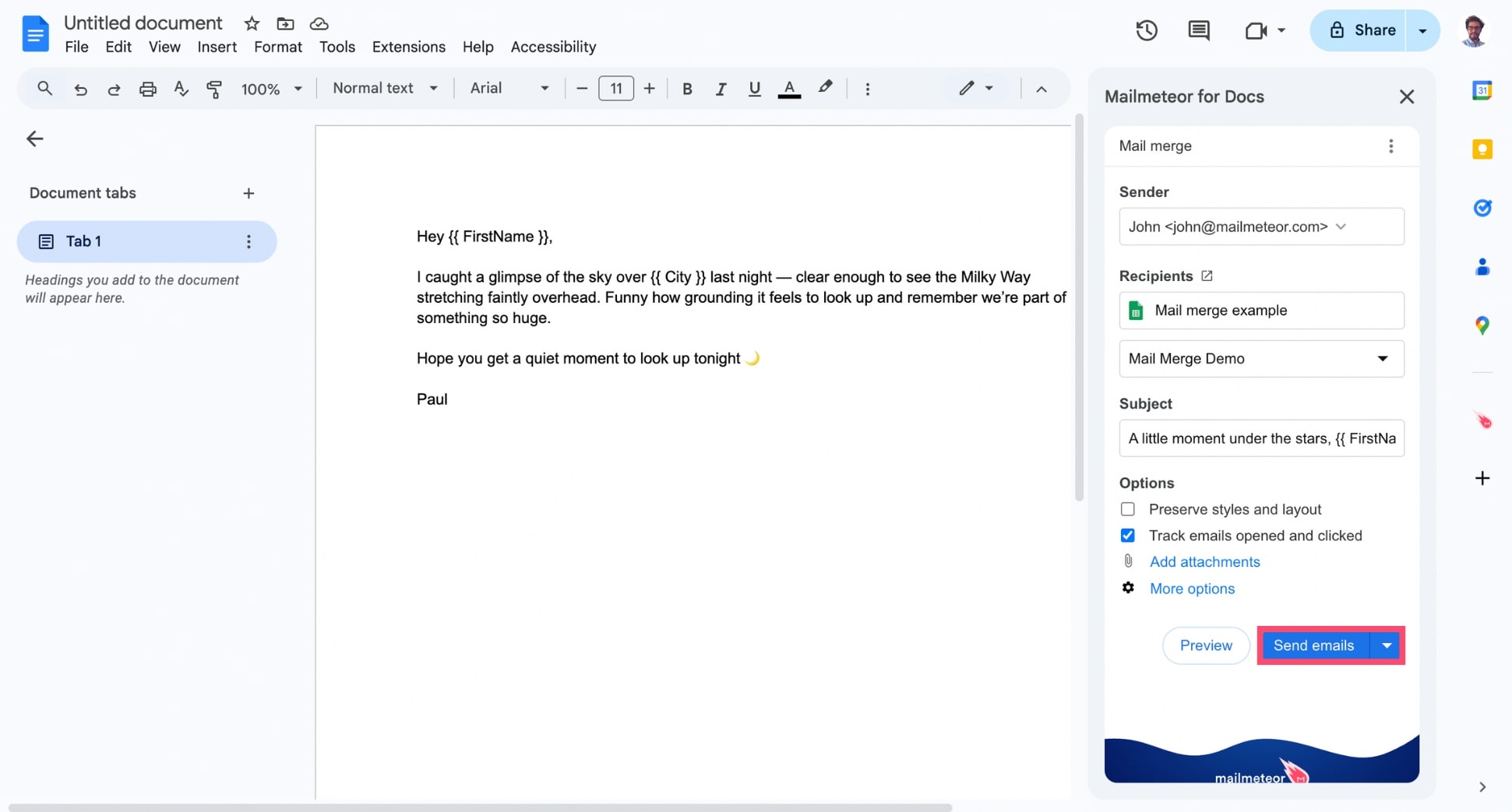Open the Google Docs home icon
This screenshot has width=1512, height=812.
click(x=35, y=33)
